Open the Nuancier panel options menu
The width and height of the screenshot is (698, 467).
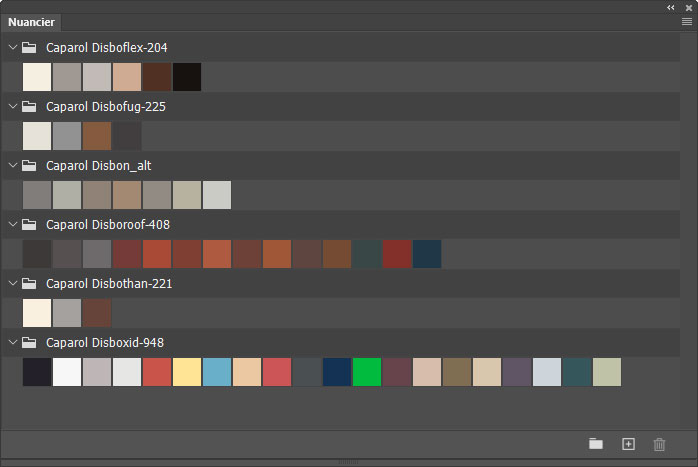[x=687, y=21]
